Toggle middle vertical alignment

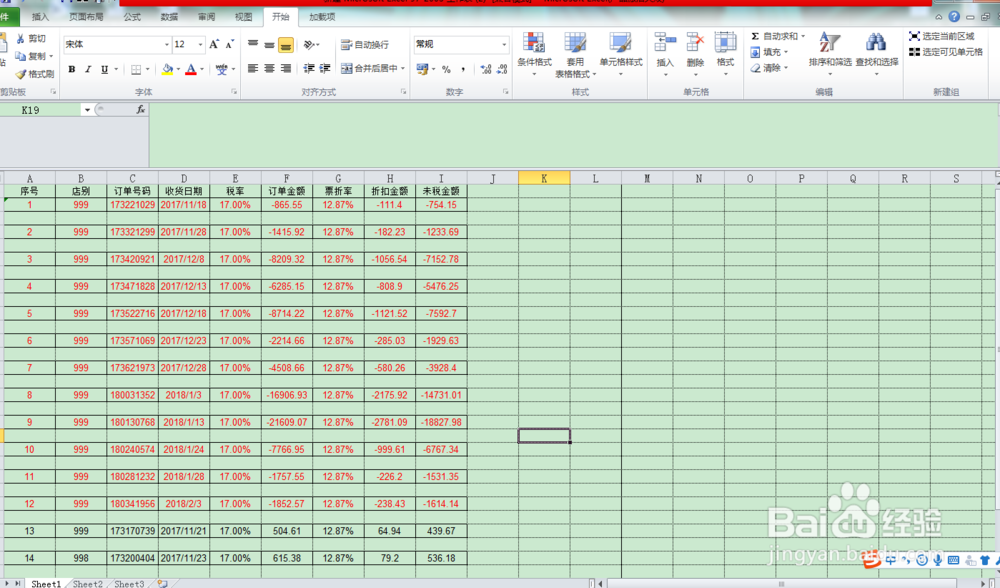pyautogui.click(x=270, y=45)
